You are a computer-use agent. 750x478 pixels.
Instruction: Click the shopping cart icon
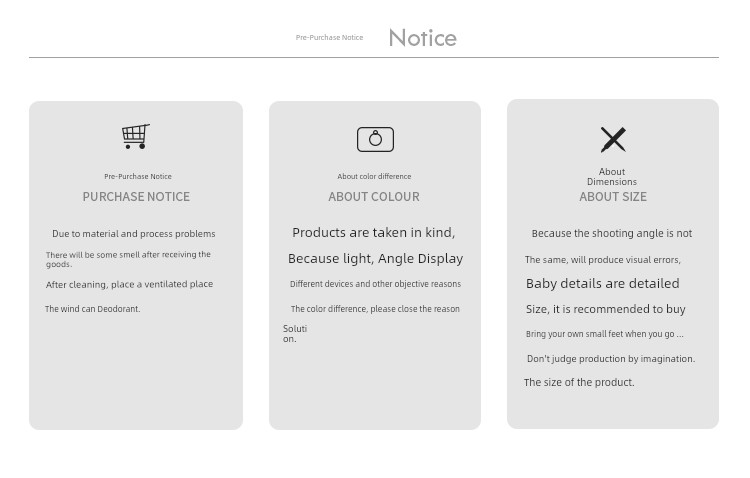coord(136,136)
